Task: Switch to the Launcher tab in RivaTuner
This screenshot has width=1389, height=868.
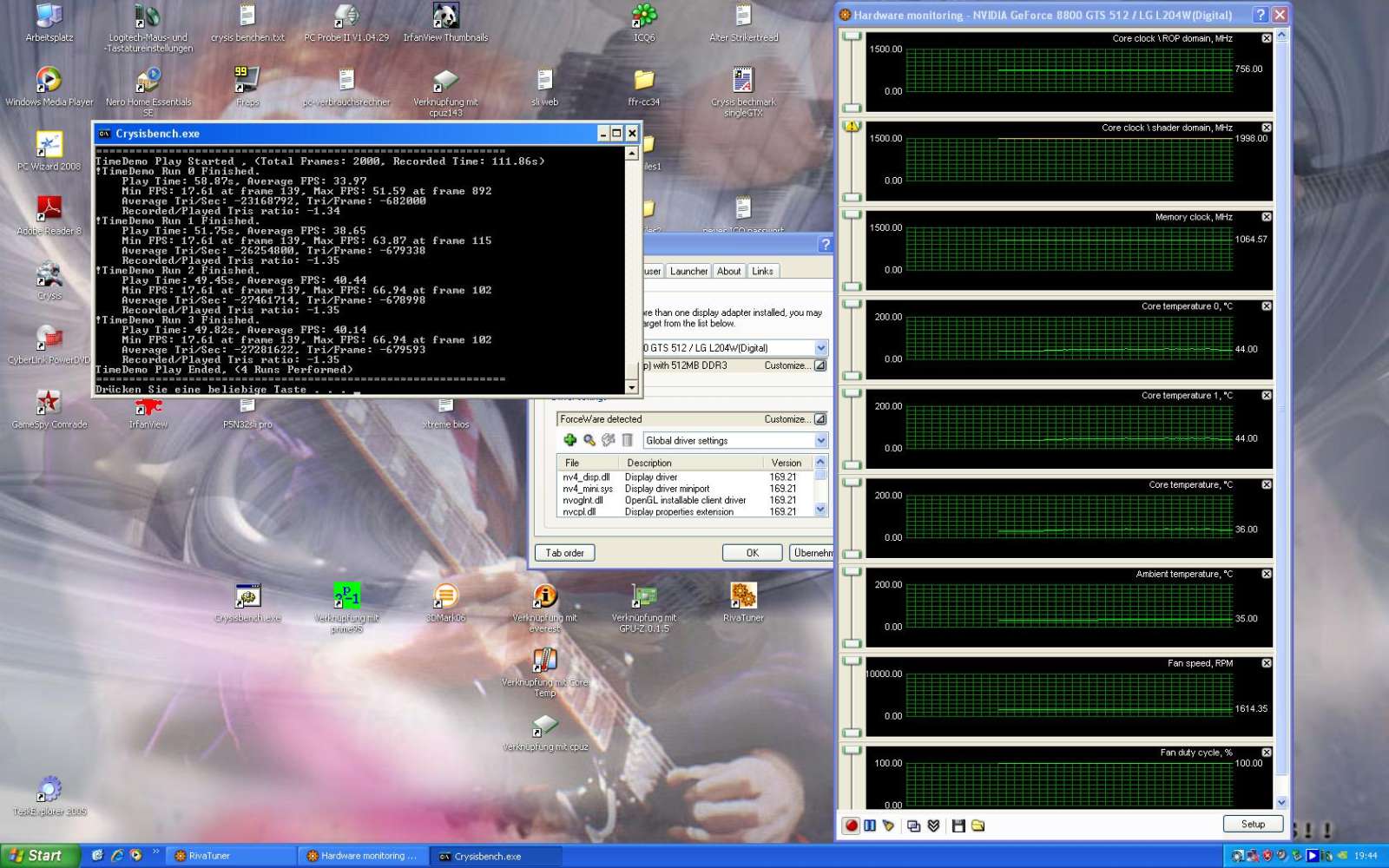Action: click(x=688, y=272)
